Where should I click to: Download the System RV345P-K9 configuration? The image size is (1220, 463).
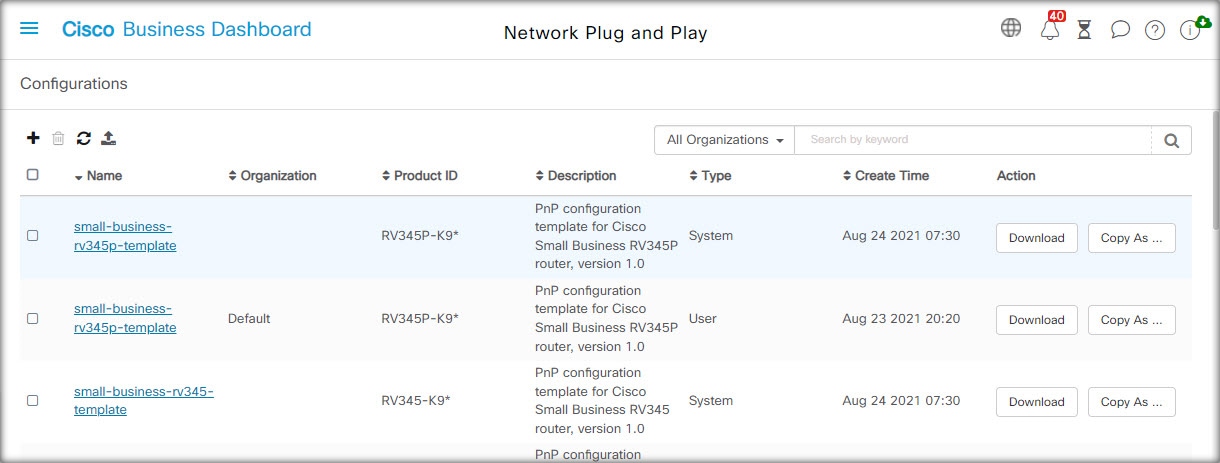click(1036, 238)
